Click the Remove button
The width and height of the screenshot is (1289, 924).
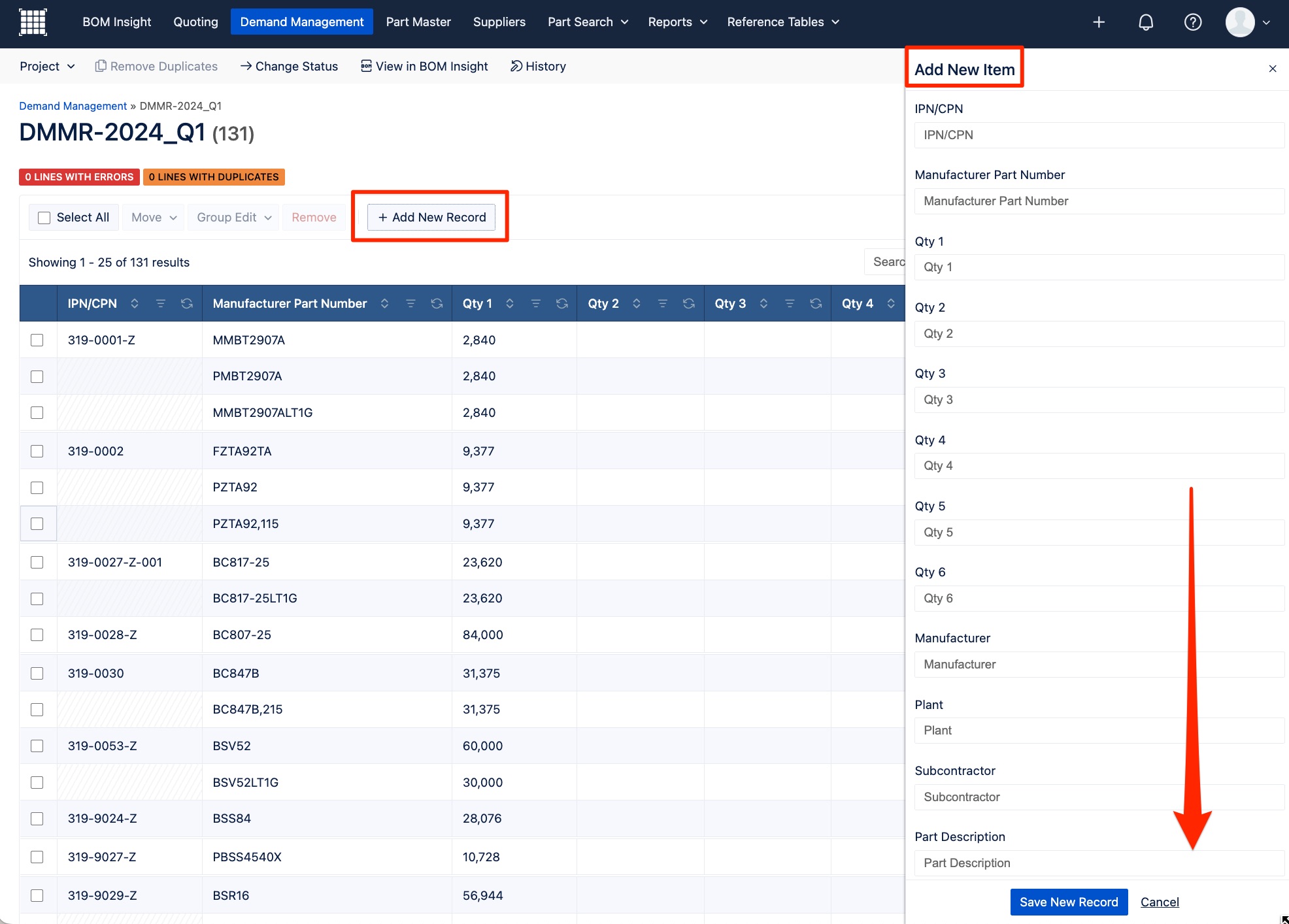(x=314, y=218)
